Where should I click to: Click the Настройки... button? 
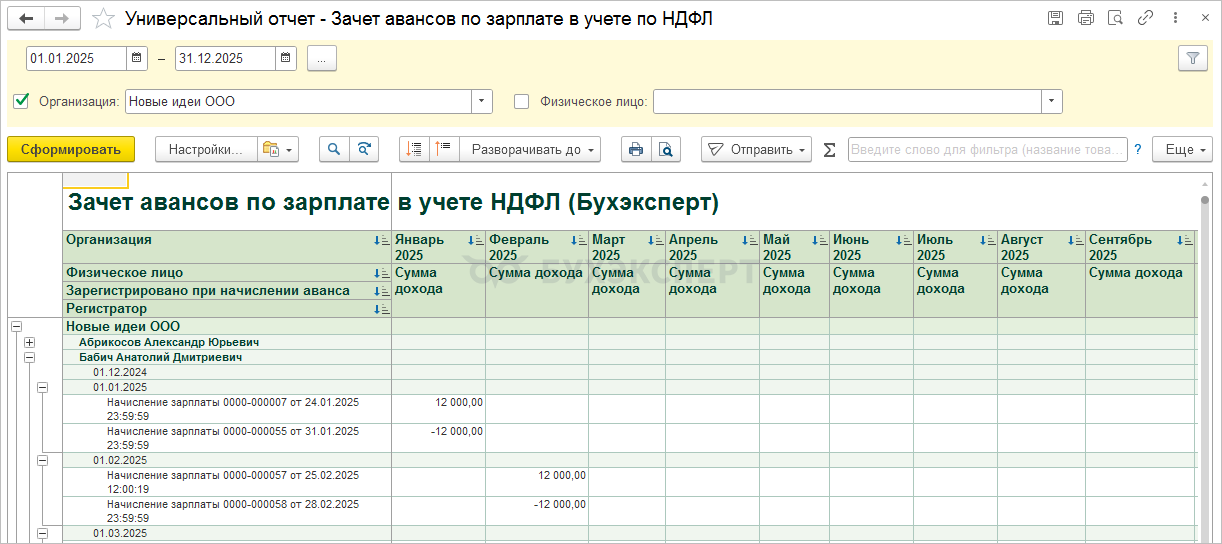(206, 150)
